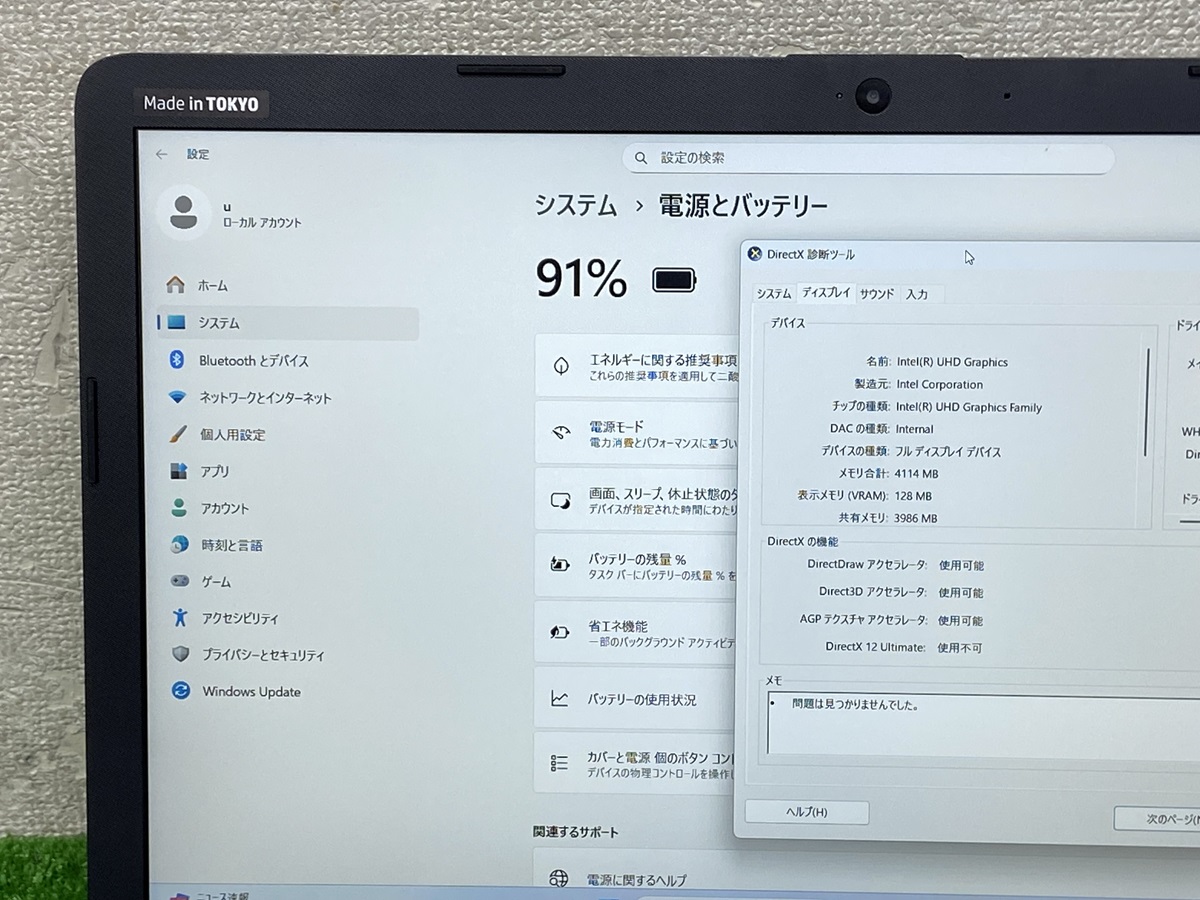This screenshot has height=900, width=1200.
Task: Switch to the システム tab in DirectX tool
Action: click(774, 294)
